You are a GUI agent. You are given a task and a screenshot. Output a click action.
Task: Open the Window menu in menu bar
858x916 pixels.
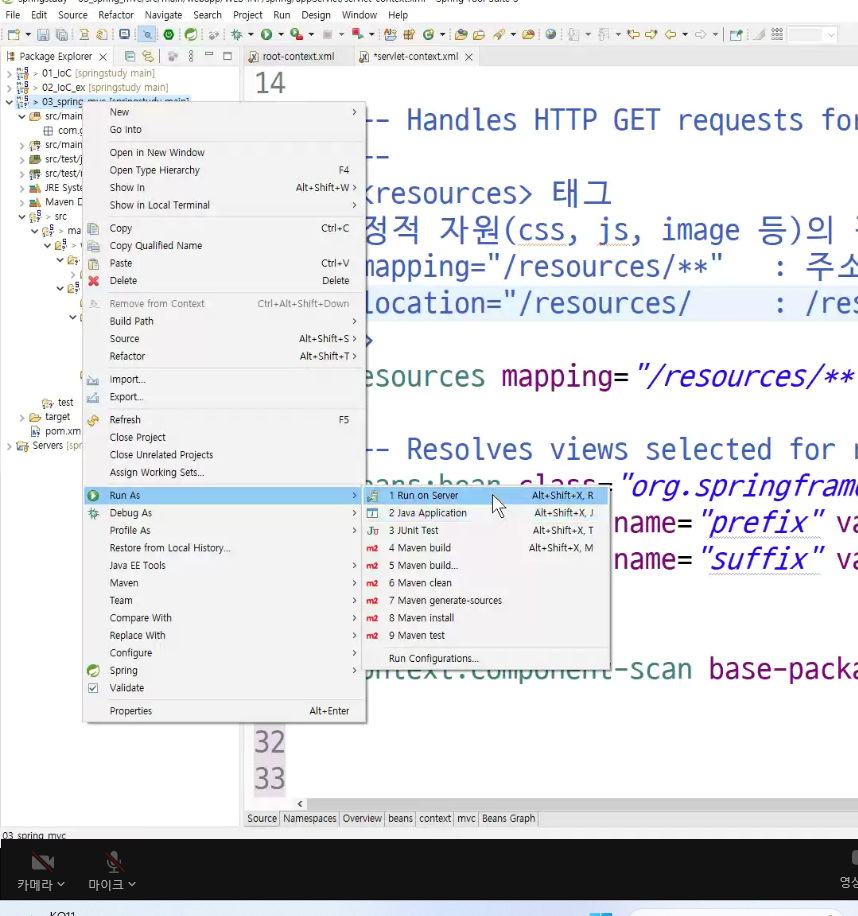[x=359, y=15]
